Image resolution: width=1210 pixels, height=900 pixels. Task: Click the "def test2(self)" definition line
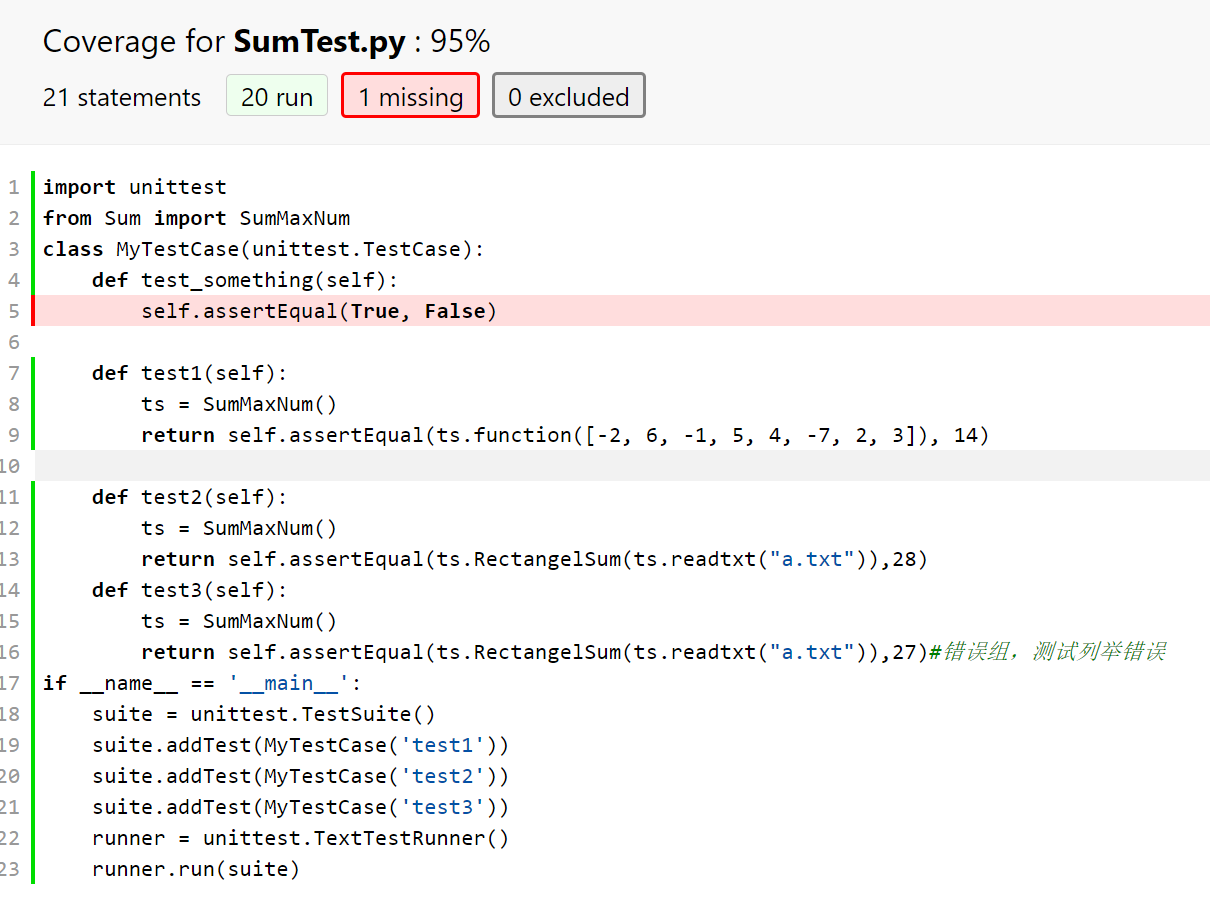tap(189, 497)
